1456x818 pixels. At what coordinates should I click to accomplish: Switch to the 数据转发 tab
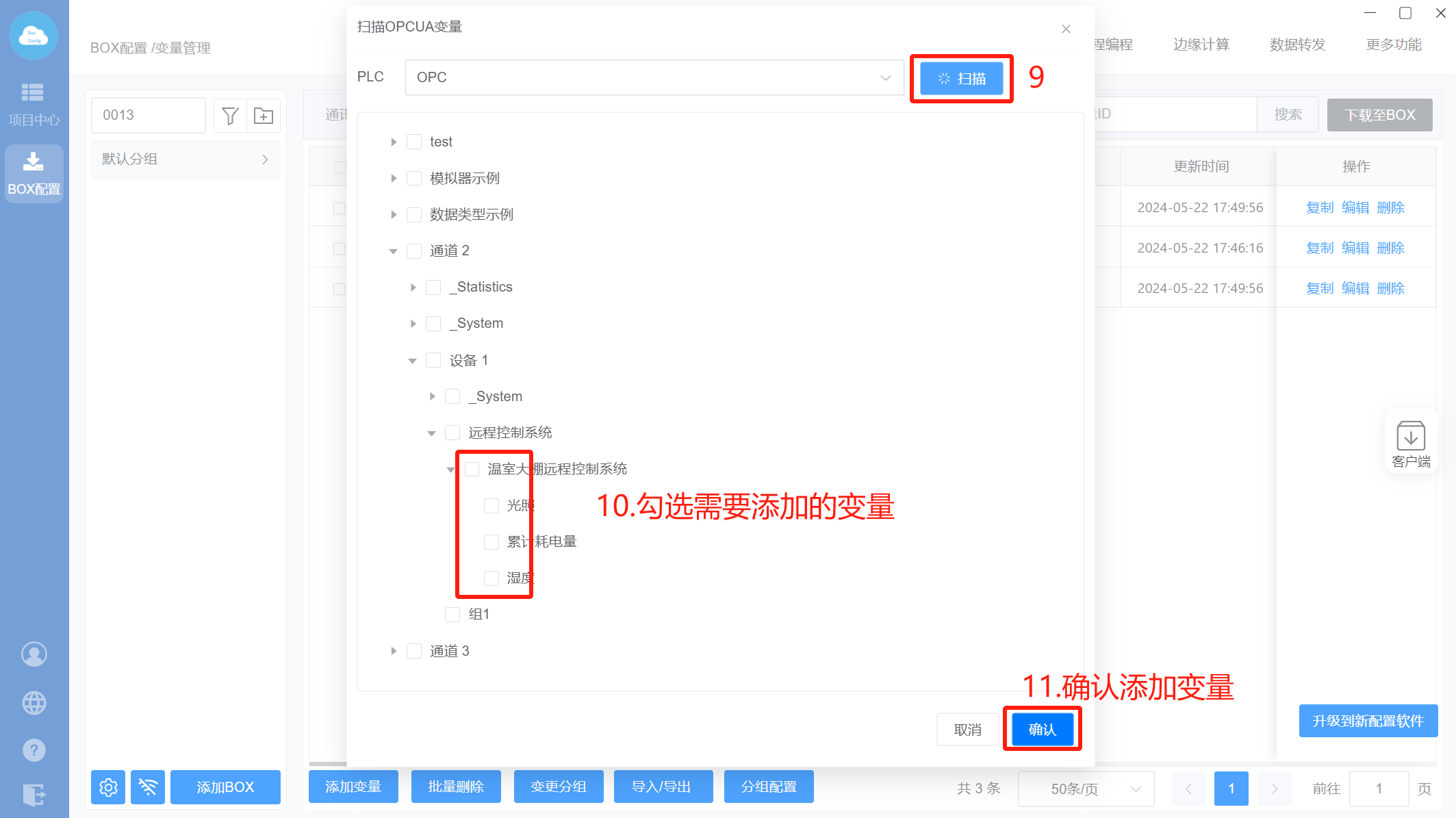click(1297, 44)
